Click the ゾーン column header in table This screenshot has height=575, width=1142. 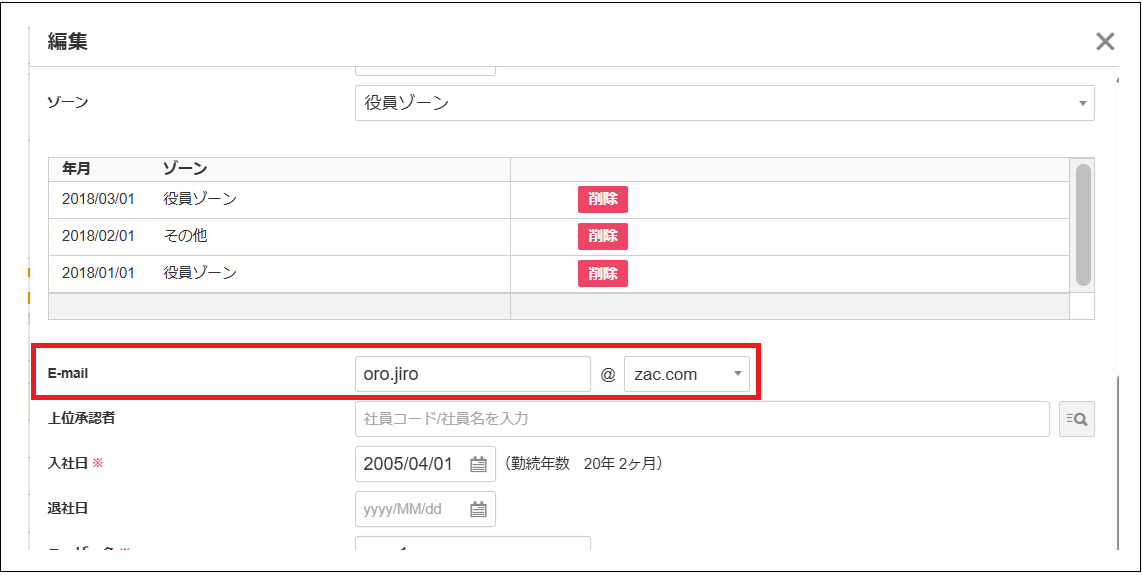[x=185, y=169]
